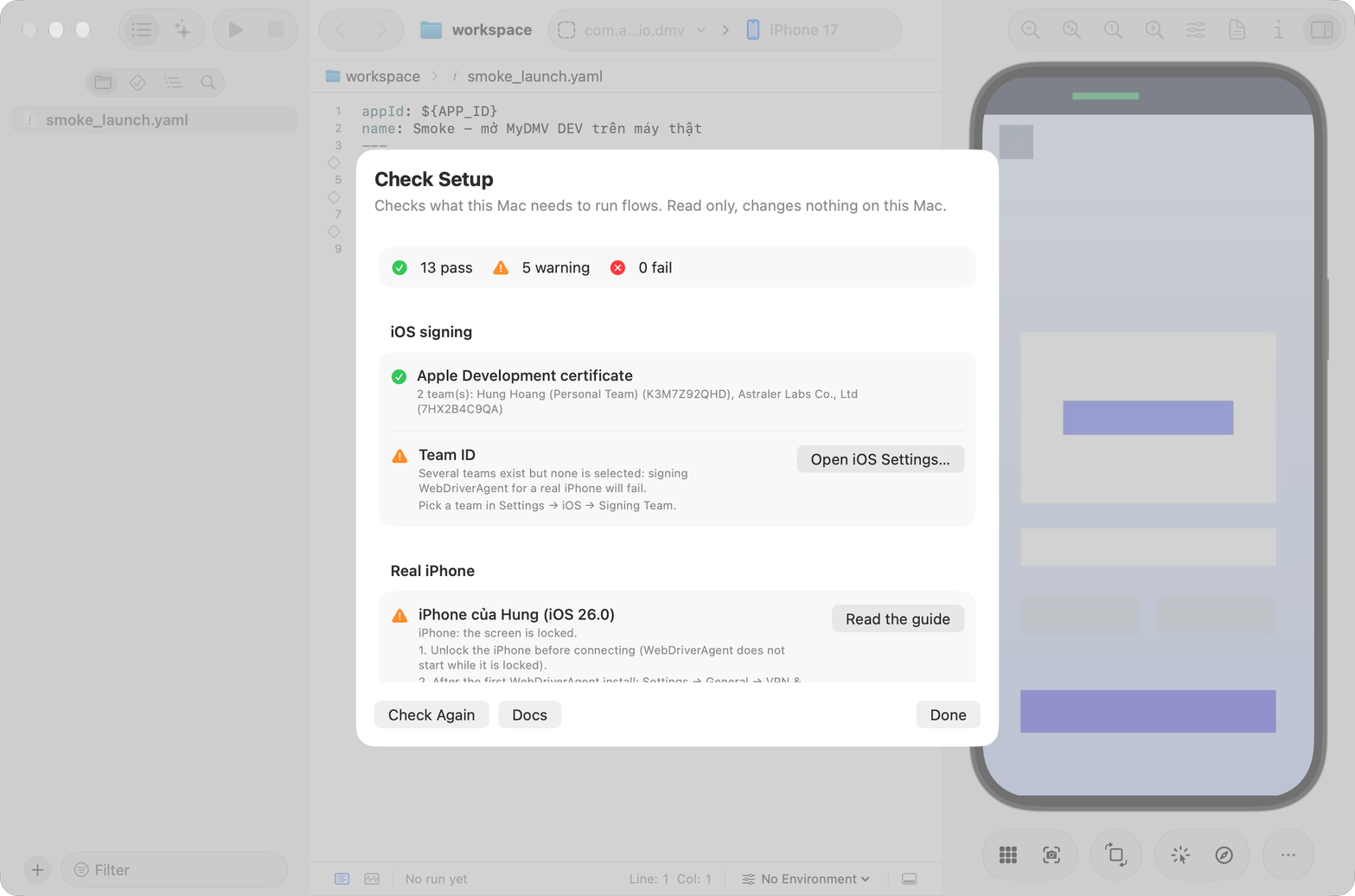Open the No Environment dropdown
This screenshot has width=1355, height=896.
click(x=806, y=879)
